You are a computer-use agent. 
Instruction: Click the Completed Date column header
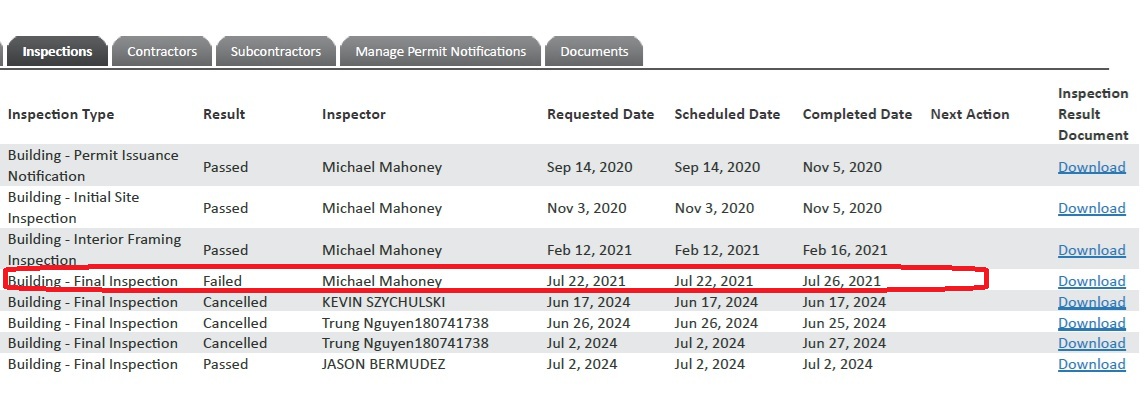(x=857, y=115)
